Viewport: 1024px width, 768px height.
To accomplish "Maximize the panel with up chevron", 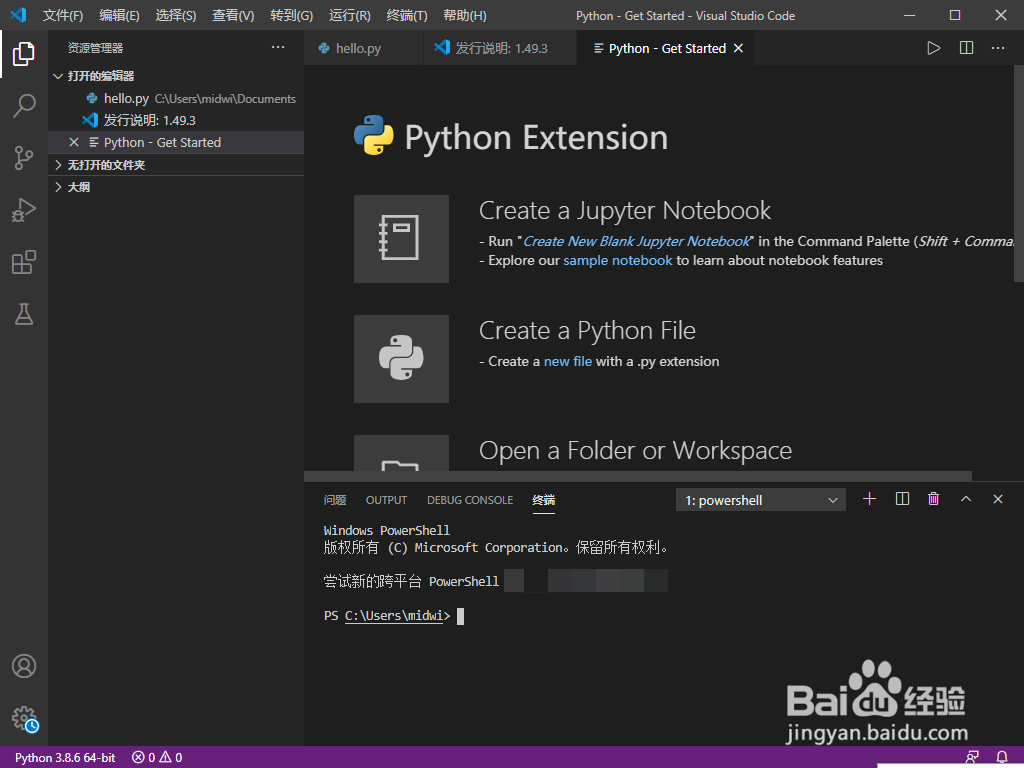I will tap(966, 499).
